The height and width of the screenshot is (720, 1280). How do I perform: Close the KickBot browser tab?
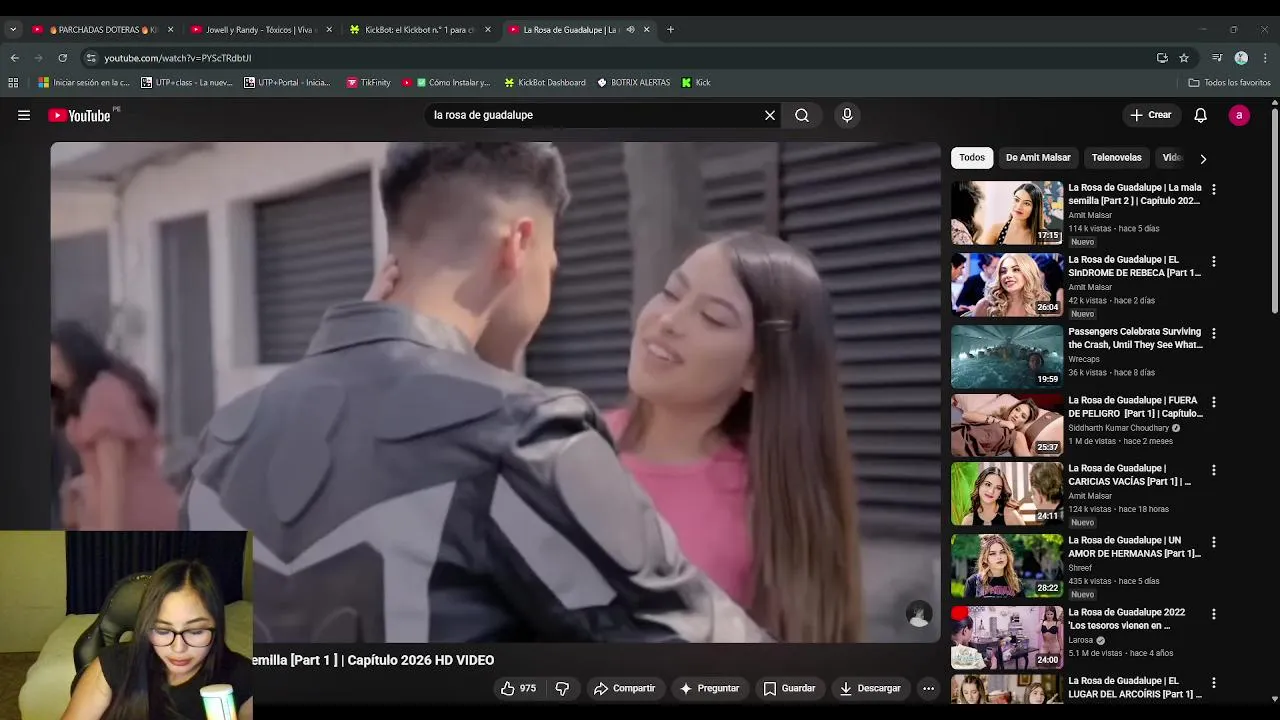(x=488, y=30)
